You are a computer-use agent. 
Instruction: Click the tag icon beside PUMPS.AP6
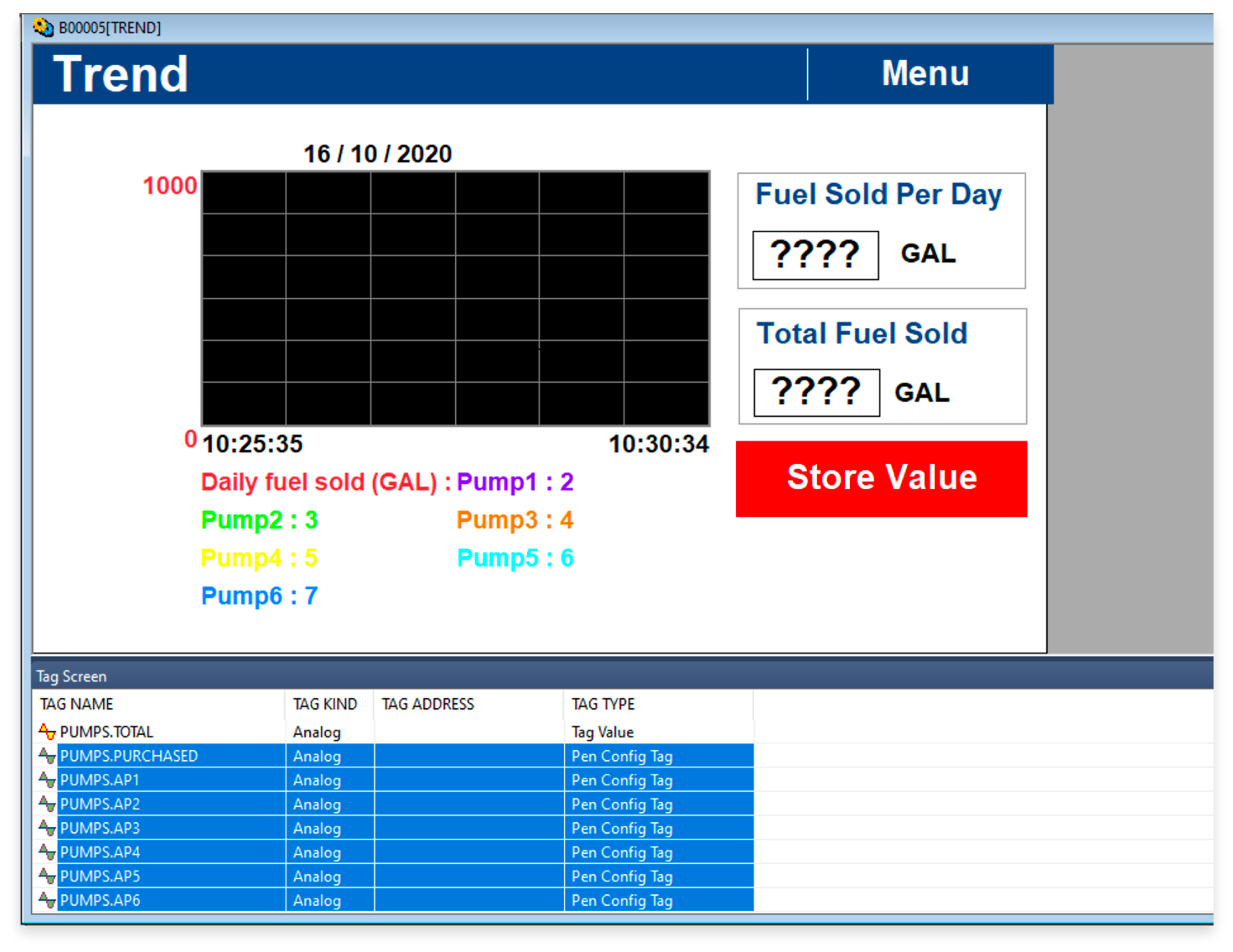coord(47,900)
